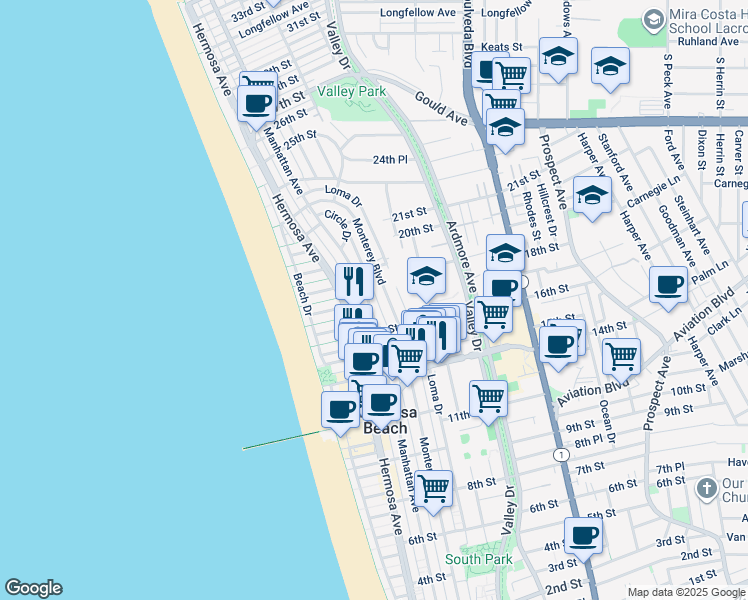748x600 pixels.
Task: Click the shopping cart marker near 8th St
Action: tap(433, 489)
